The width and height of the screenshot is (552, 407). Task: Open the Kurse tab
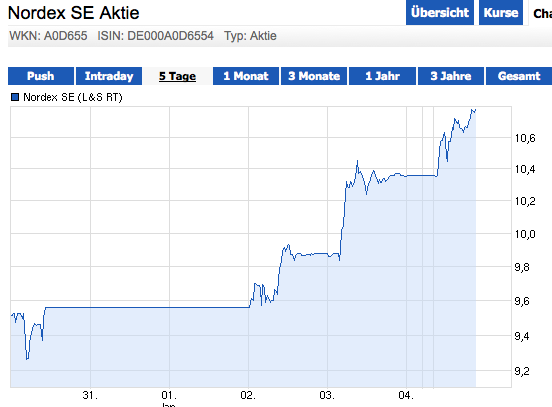(501, 13)
